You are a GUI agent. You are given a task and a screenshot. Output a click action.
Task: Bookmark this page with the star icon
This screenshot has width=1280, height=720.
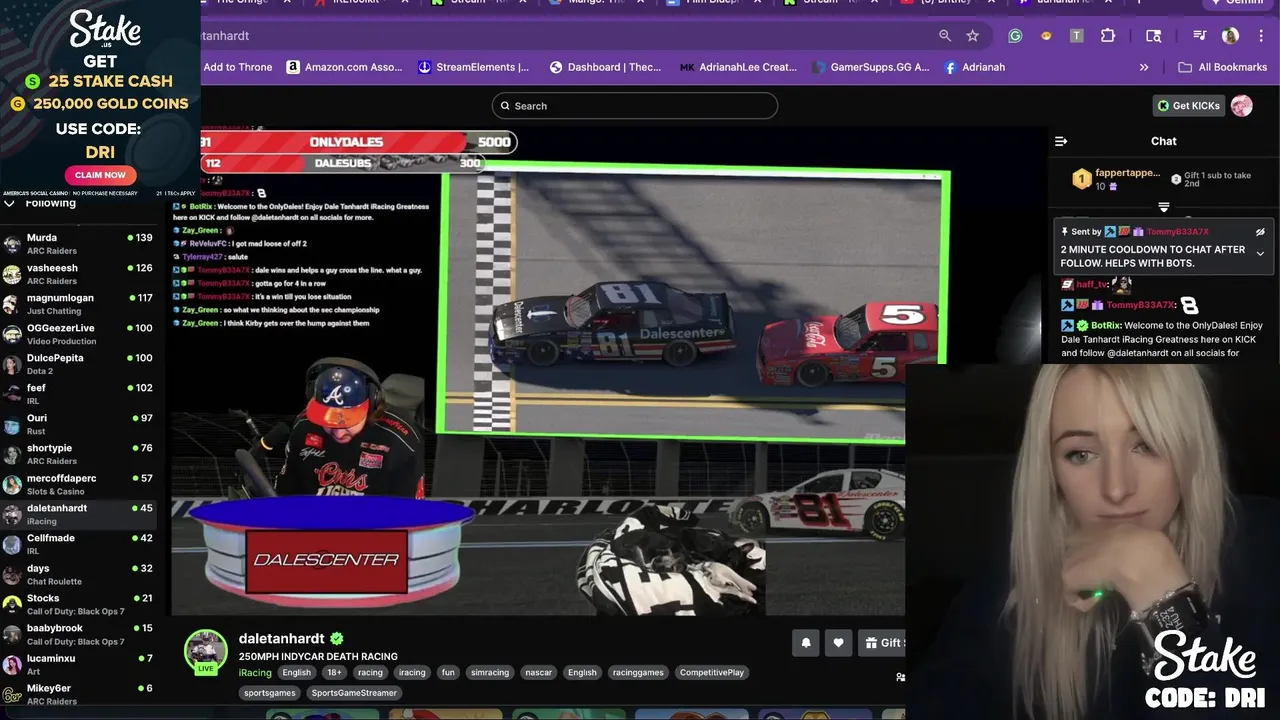pyautogui.click(x=972, y=36)
